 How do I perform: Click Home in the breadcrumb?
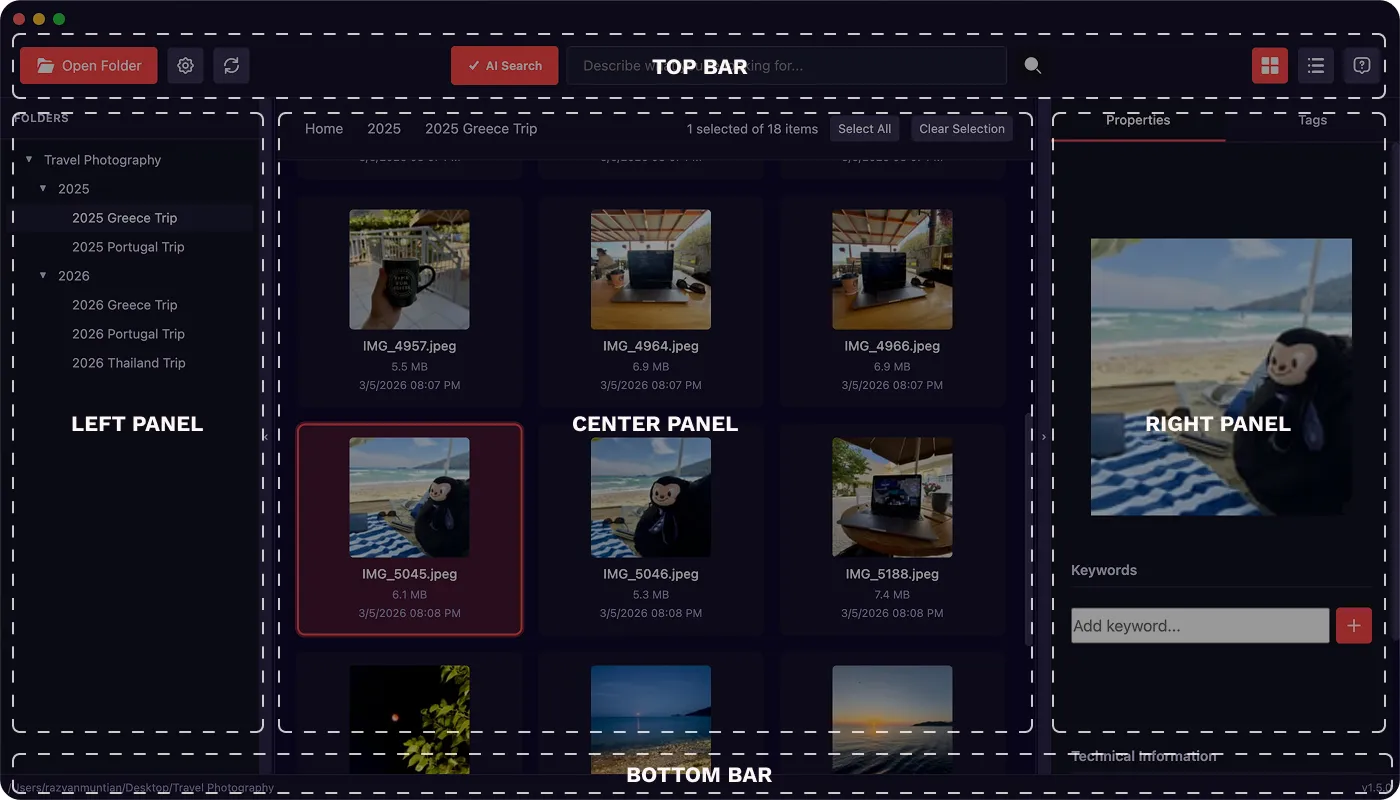324,129
